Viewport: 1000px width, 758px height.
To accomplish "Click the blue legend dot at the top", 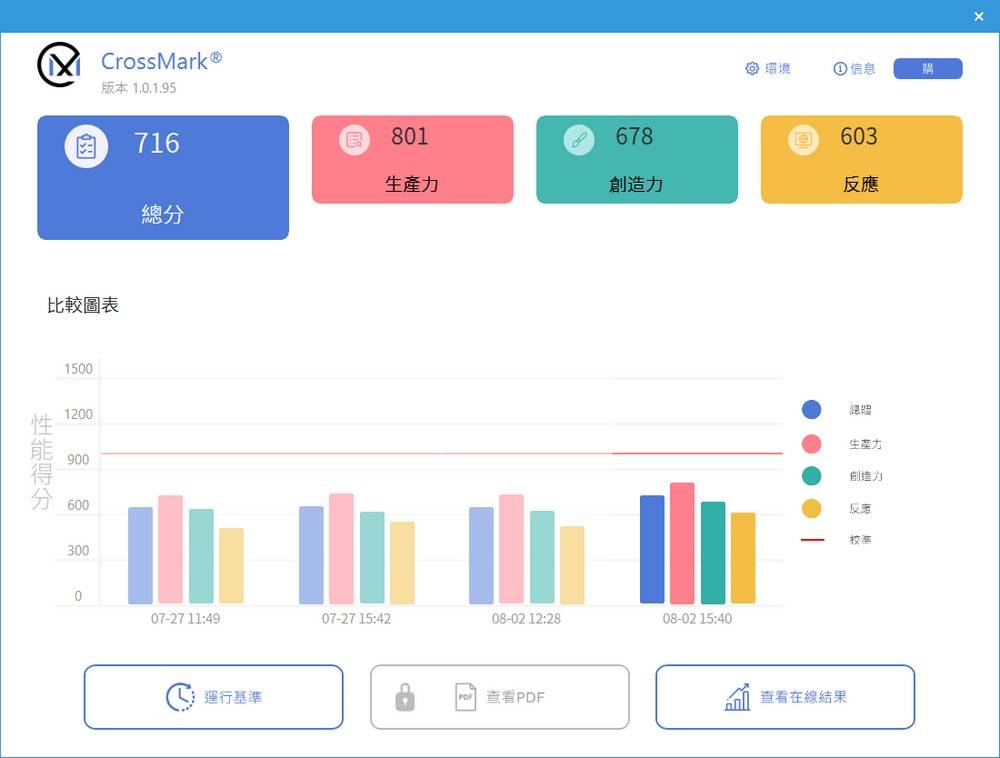I will (811, 409).
